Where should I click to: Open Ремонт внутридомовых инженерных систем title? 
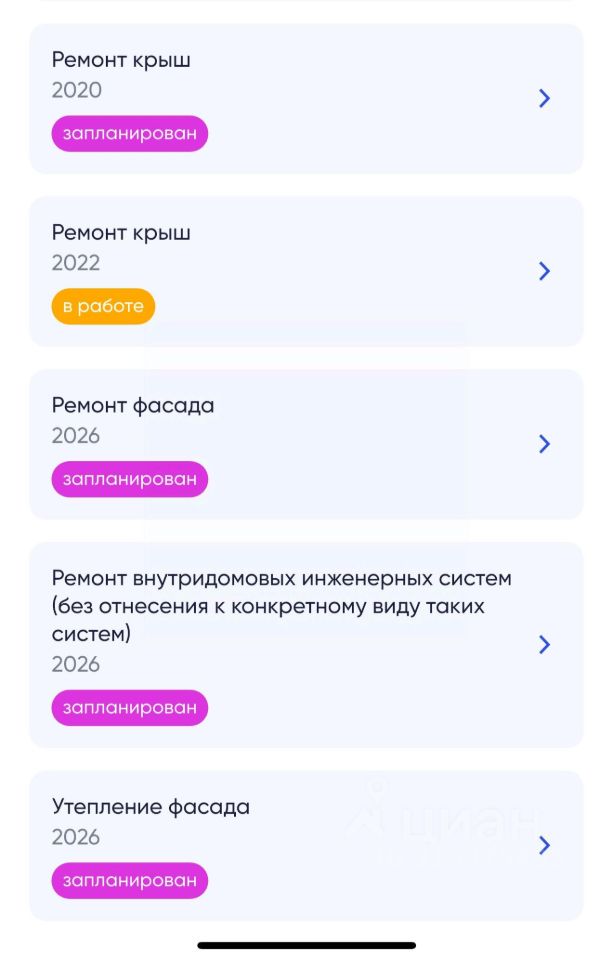point(282,606)
